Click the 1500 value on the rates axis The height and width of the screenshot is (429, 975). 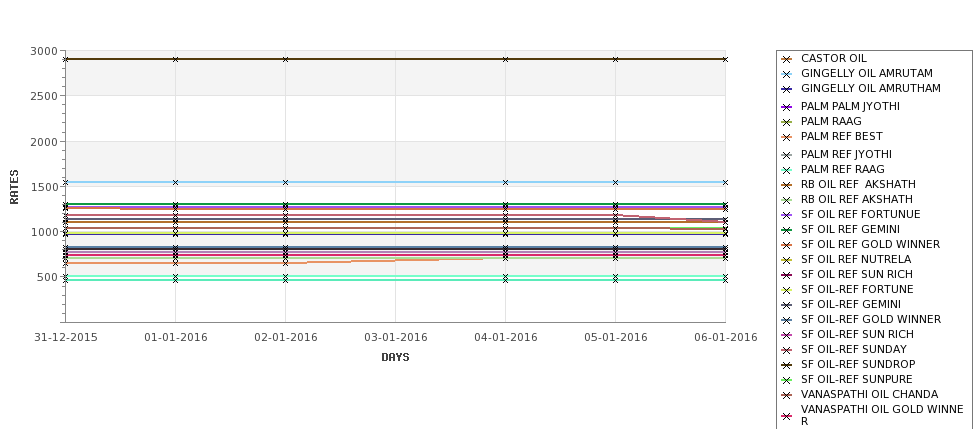click(x=44, y=187)
